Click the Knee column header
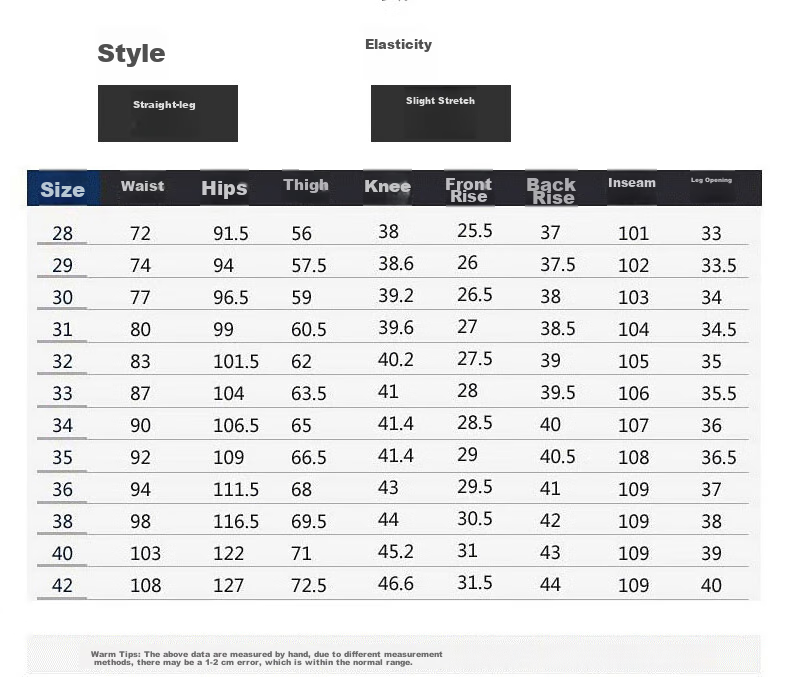The height and width of the screenshot is (677, 790). 387,186
